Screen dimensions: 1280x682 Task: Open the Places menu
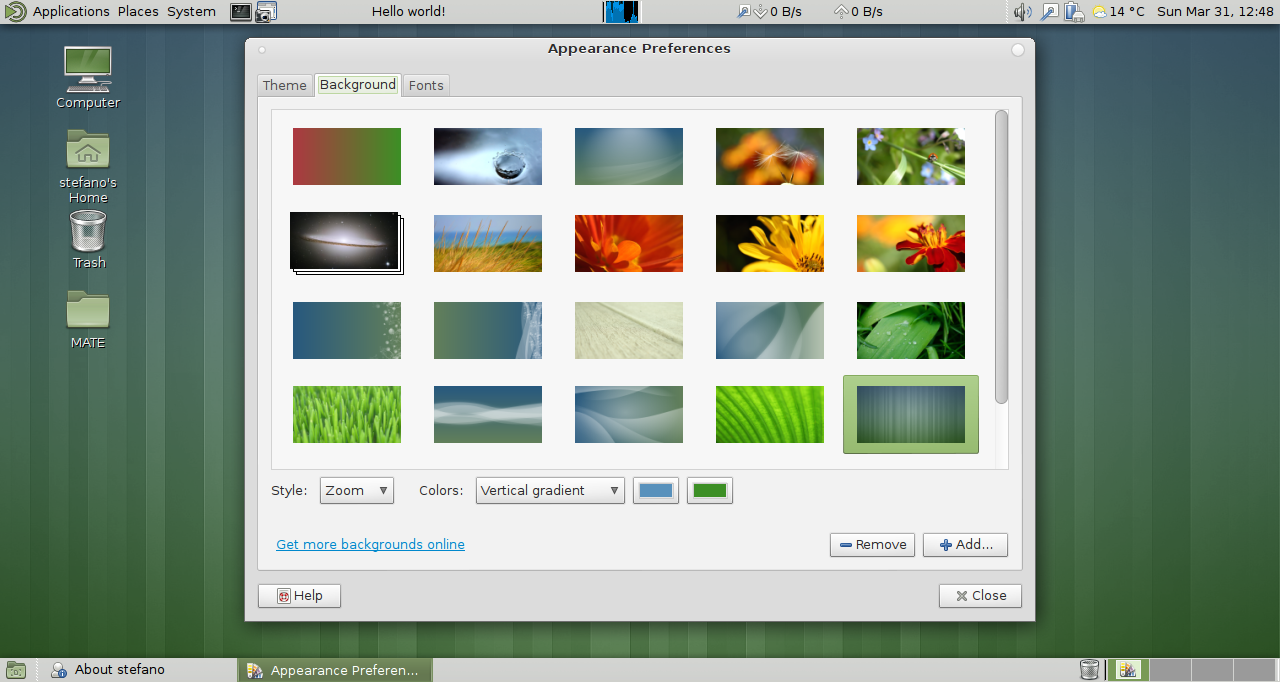138,12
